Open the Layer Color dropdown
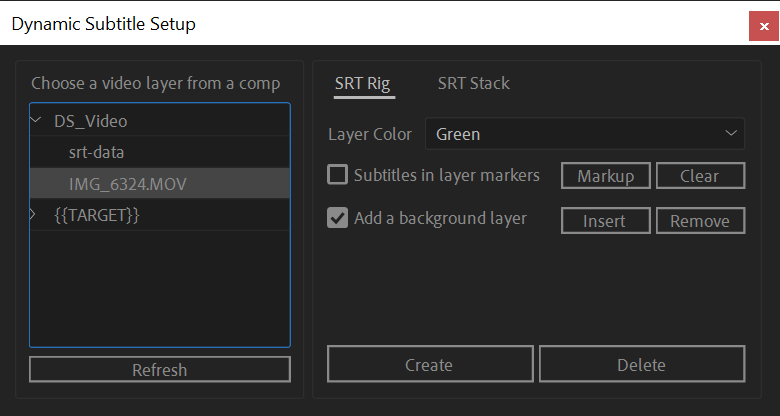The image size is (780, 416). click(585, 133)
